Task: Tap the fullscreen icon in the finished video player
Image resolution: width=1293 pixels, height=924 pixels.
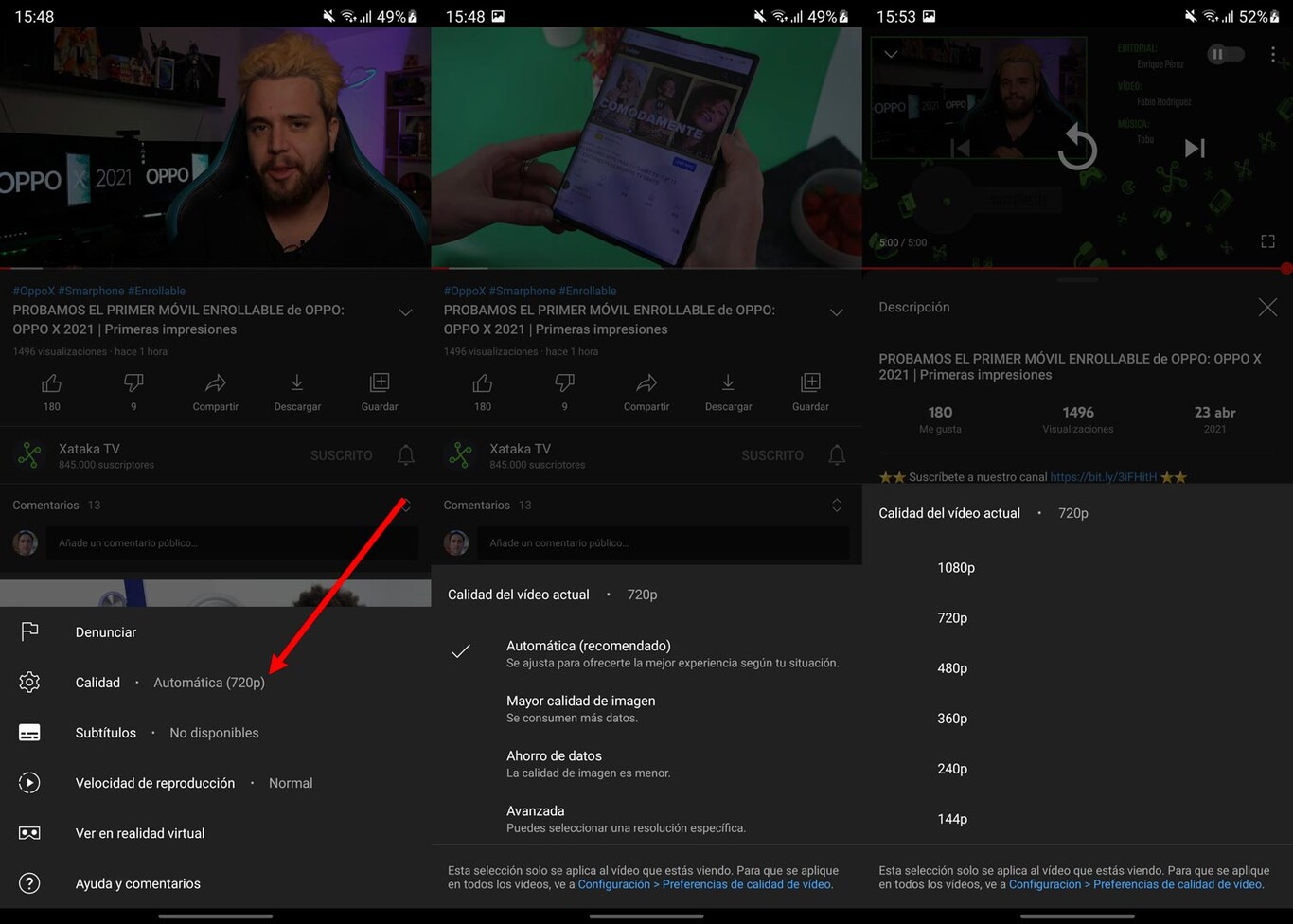Action: [1267, 241]
